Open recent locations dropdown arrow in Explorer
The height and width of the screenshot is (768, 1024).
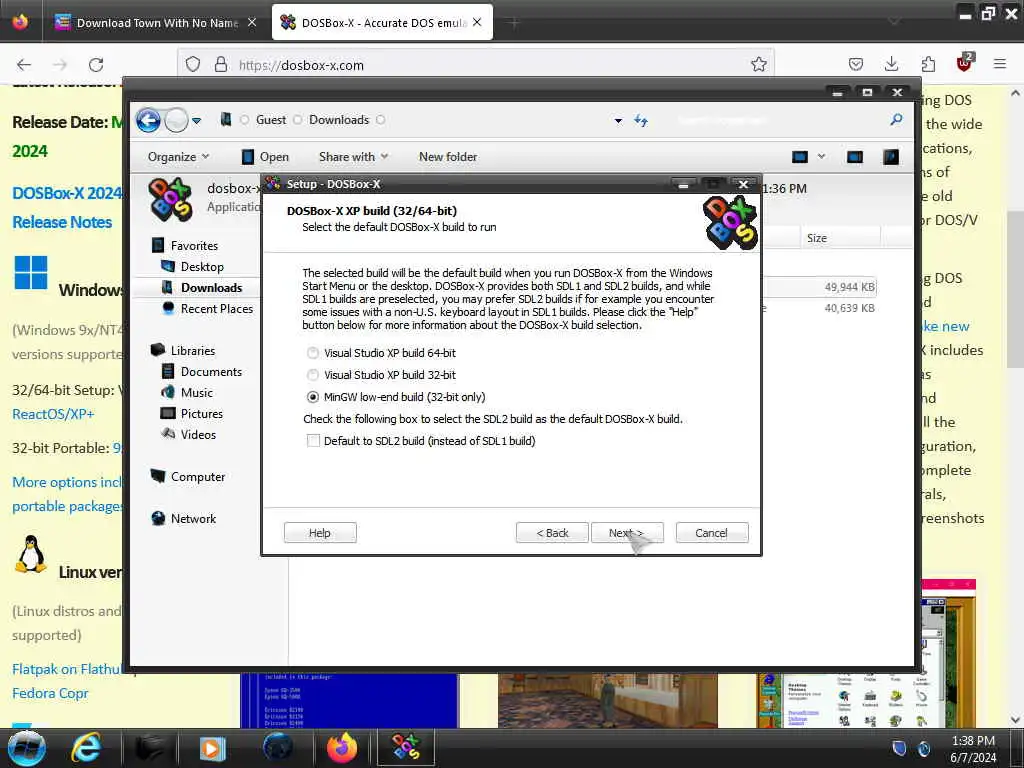pos(197,121)
